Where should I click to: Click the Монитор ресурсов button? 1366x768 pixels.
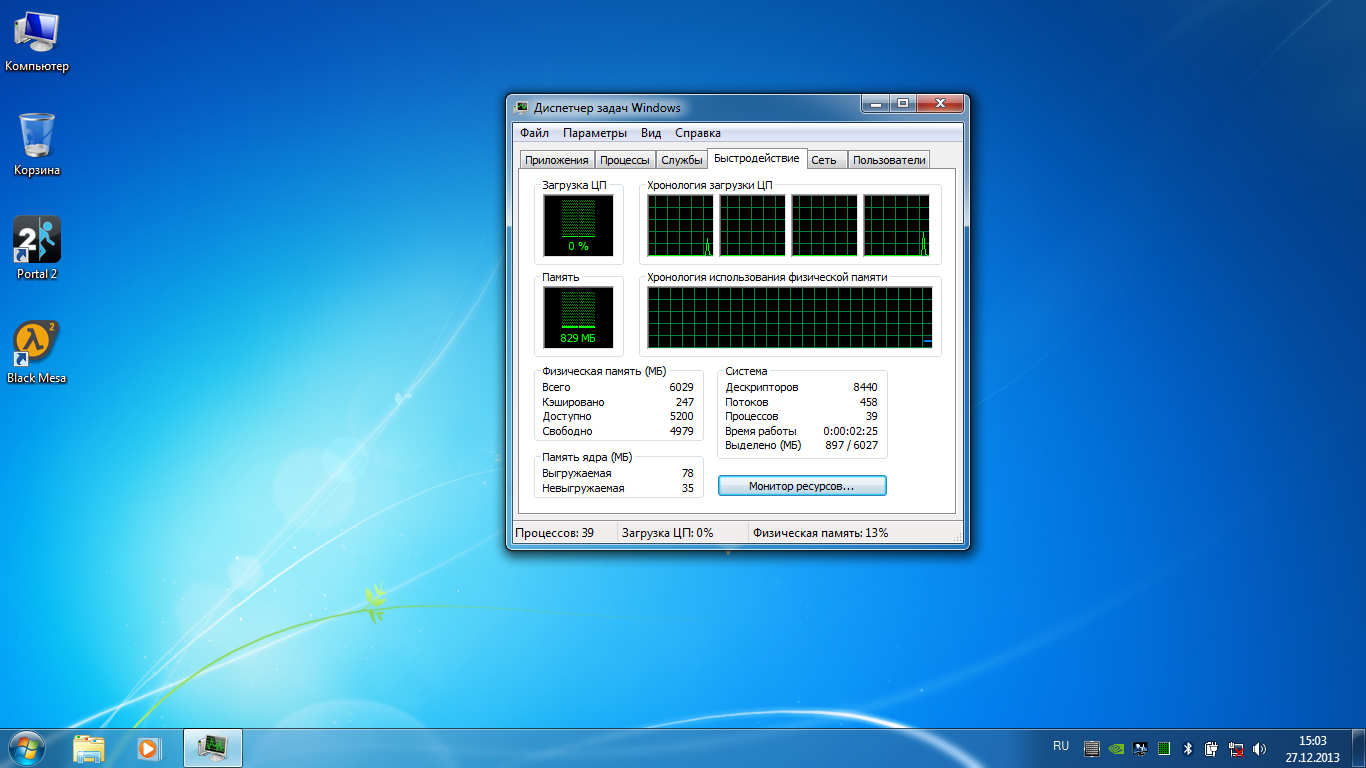click(802, 486)
